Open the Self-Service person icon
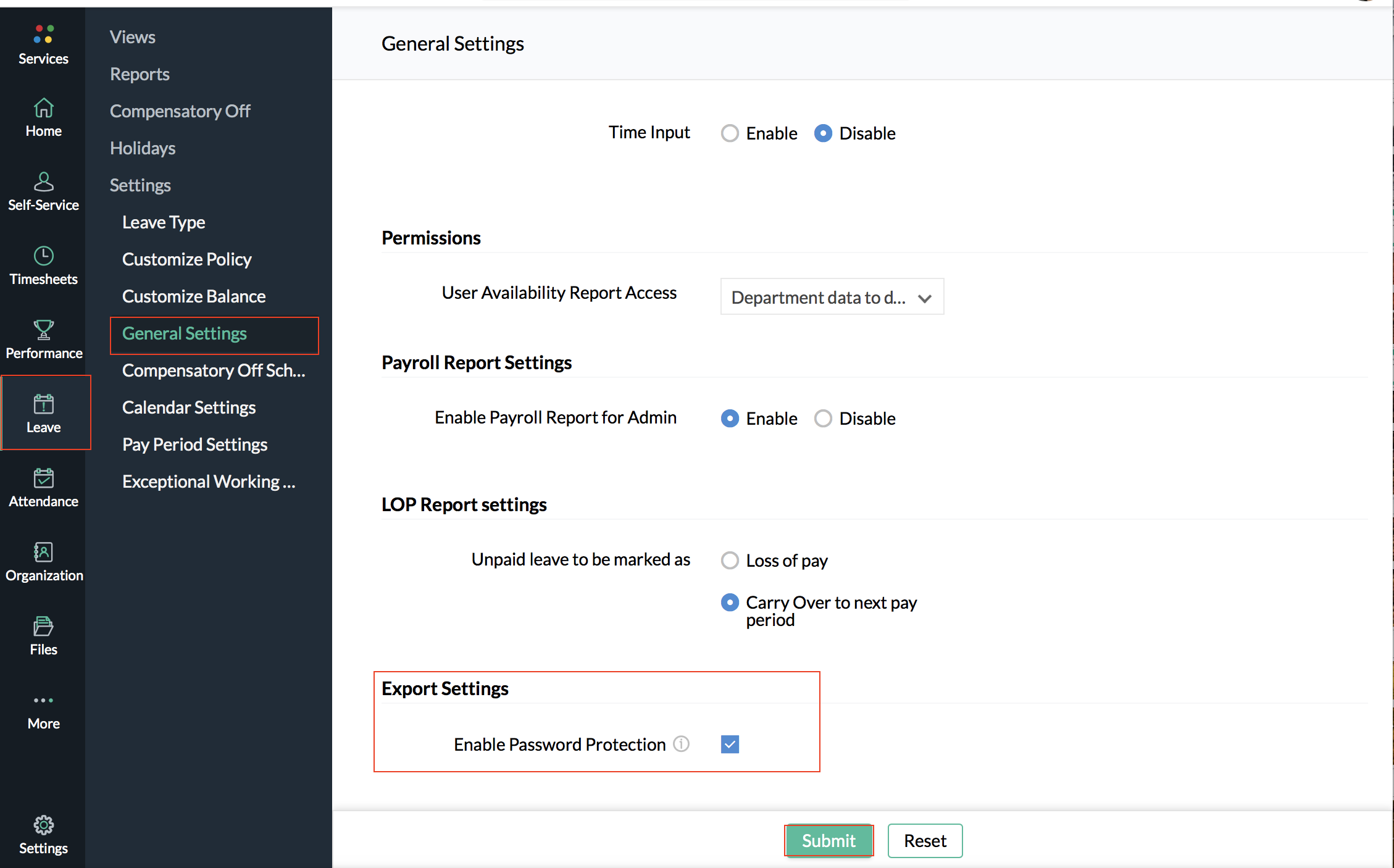Screen dimensions: 1394x868 coord(43,182)
